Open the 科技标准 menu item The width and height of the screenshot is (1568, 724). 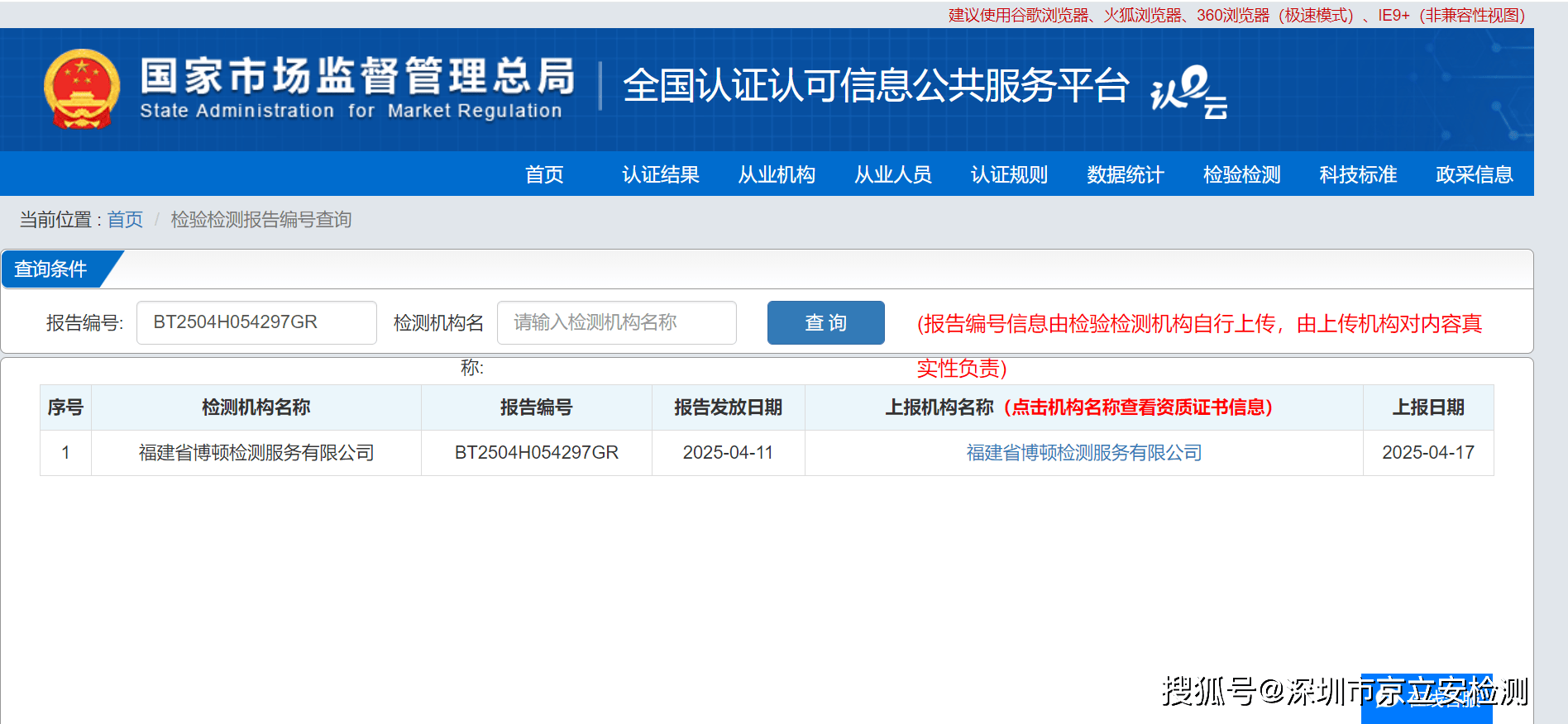(x=1358, y=174)
